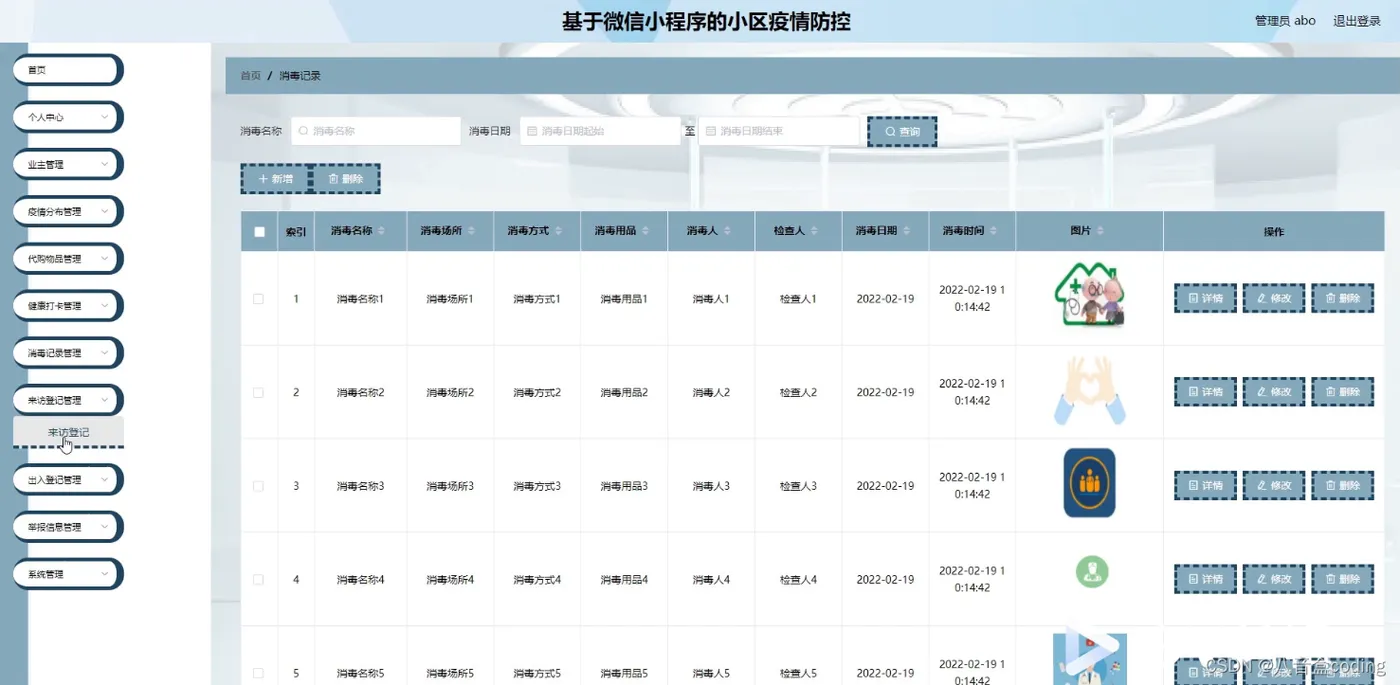Edit 消毒名称2 row via 修改
The height and width of the screenshot is (685, 1400).
1274,392
